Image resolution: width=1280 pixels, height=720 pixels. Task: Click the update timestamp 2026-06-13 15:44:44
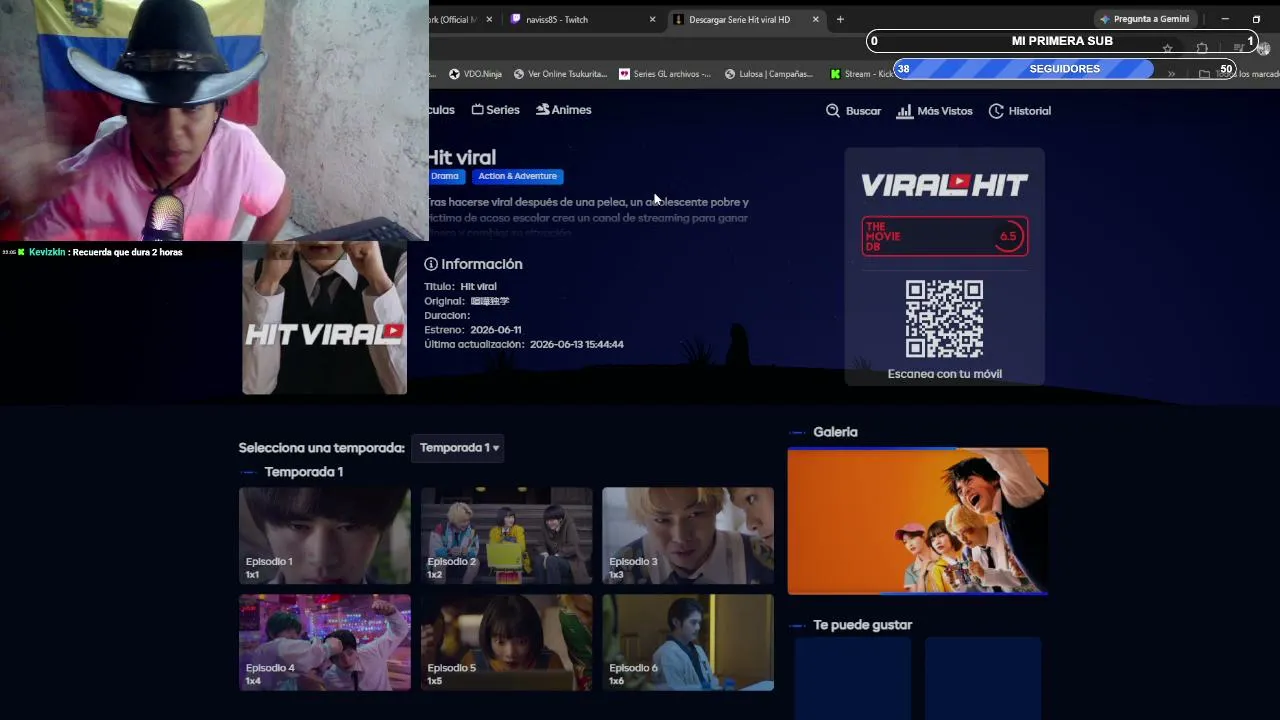(577, 344)
